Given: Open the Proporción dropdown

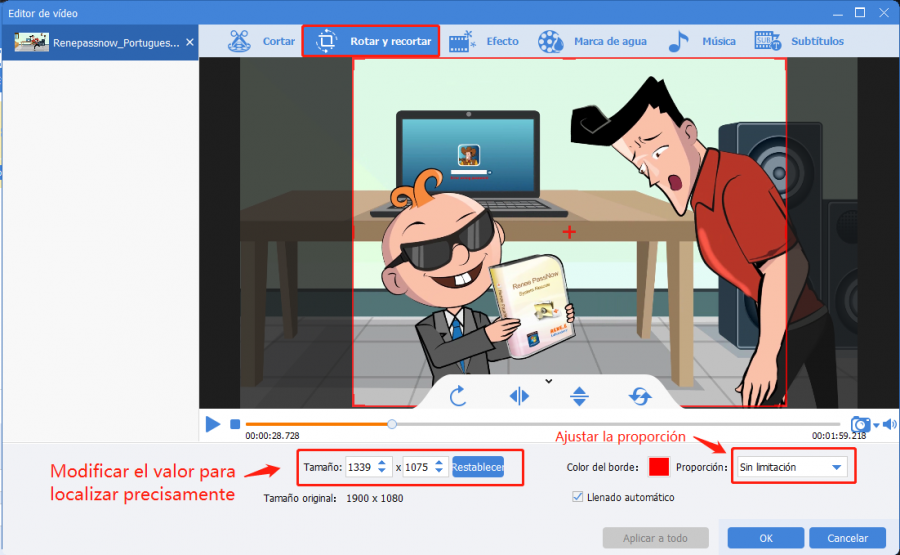Looking at the screenshot, I should coord(792,467).
